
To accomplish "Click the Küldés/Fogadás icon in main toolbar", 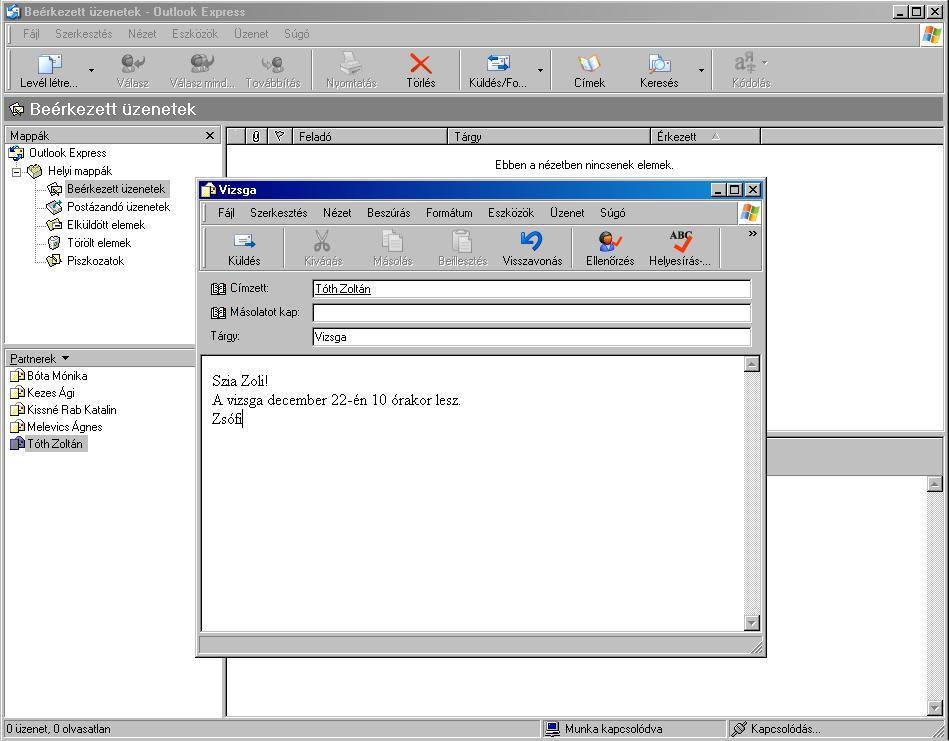I will 498,64.
